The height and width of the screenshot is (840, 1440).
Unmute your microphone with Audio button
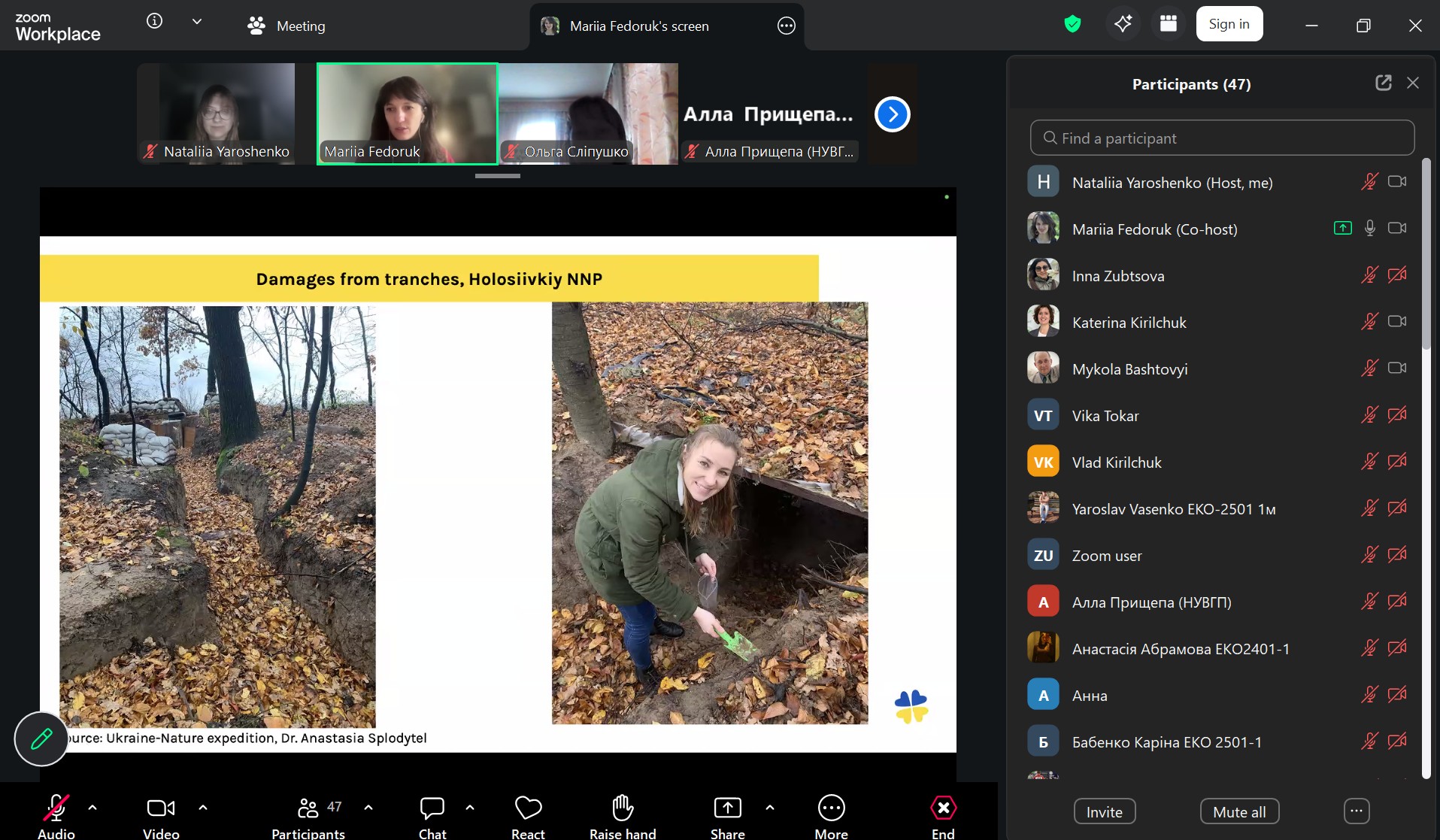point(56,808)
